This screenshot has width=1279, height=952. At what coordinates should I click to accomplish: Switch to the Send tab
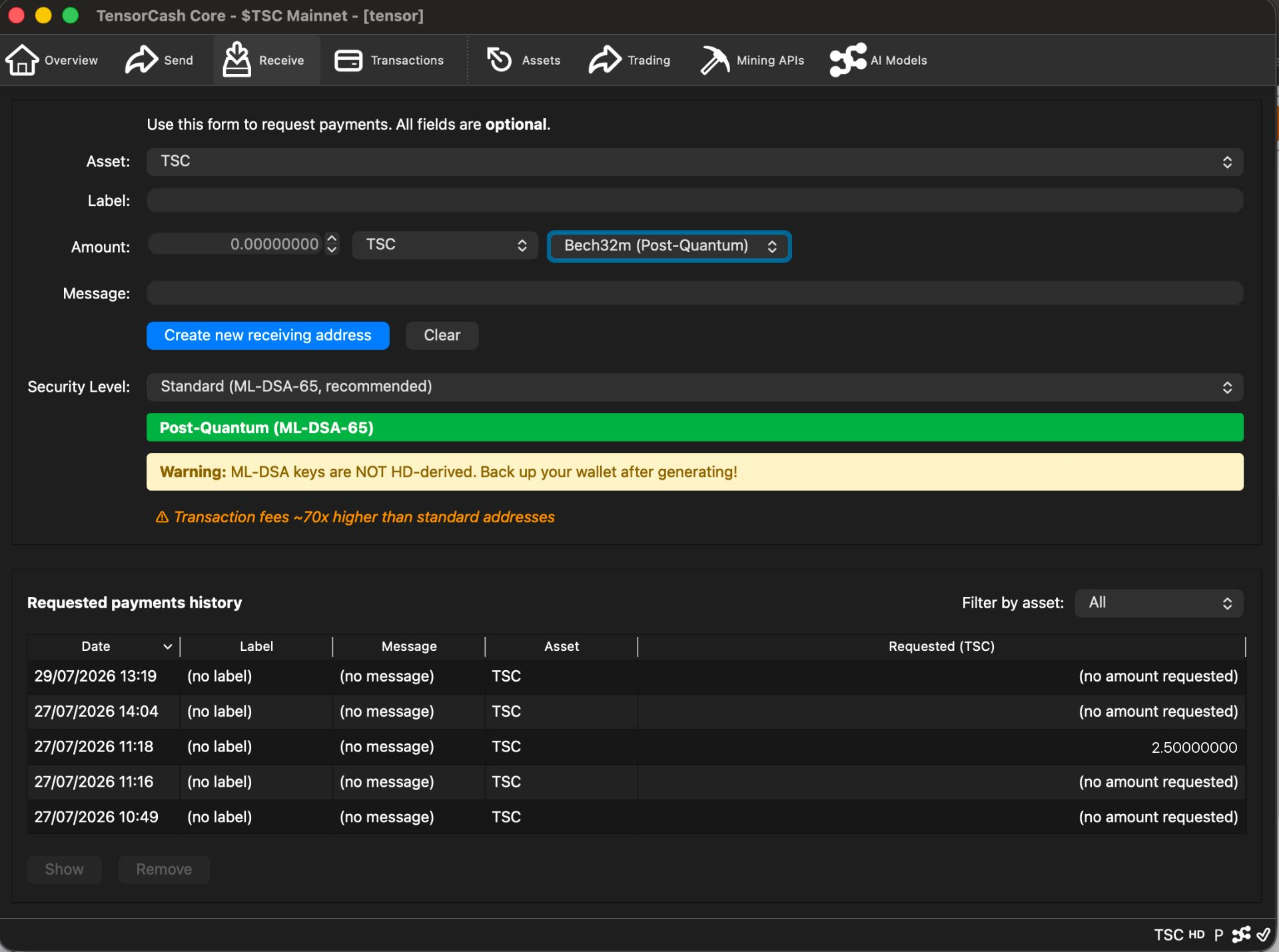[x=159, y=60]
